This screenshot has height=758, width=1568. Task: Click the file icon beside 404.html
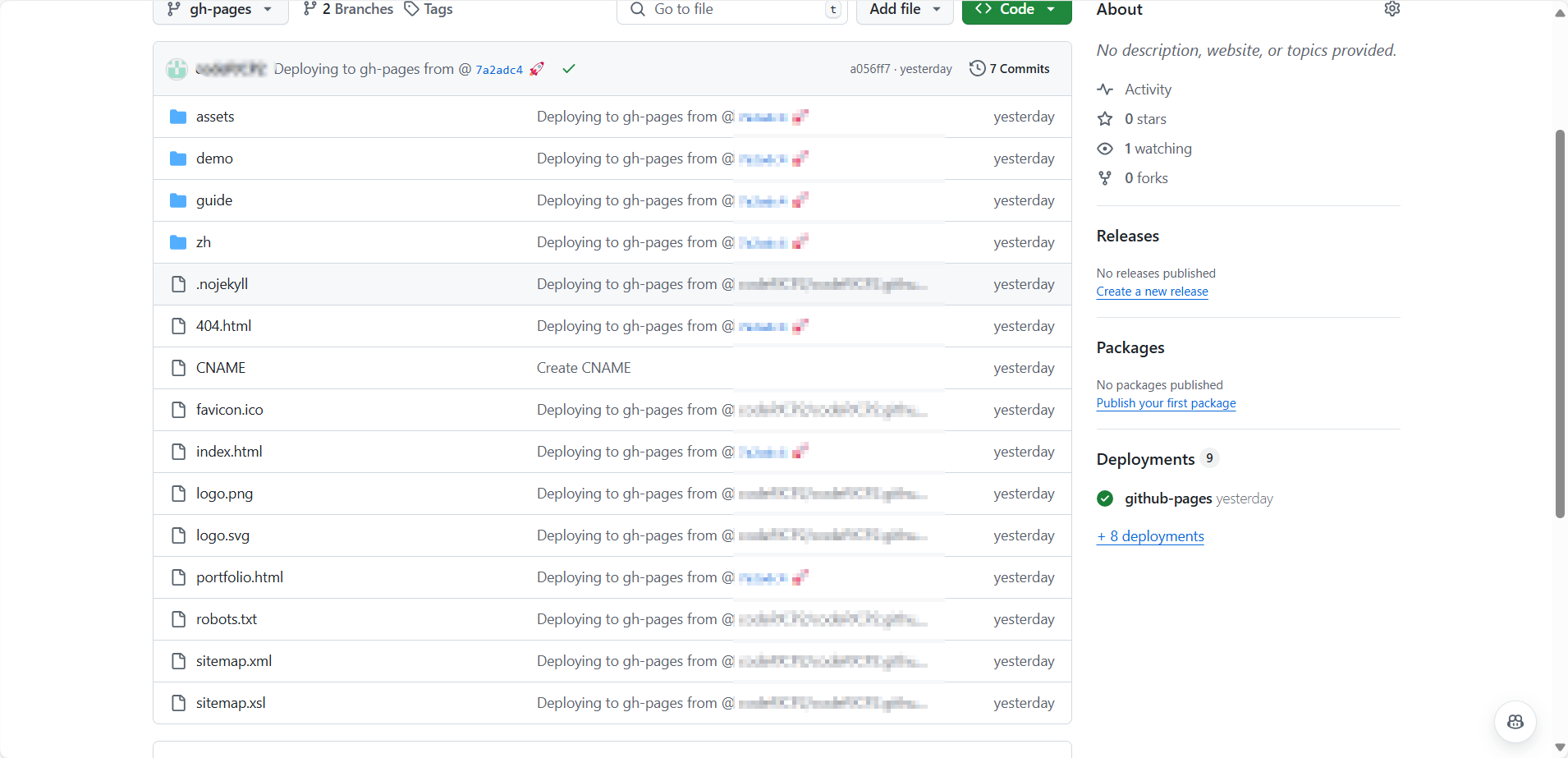178,326
